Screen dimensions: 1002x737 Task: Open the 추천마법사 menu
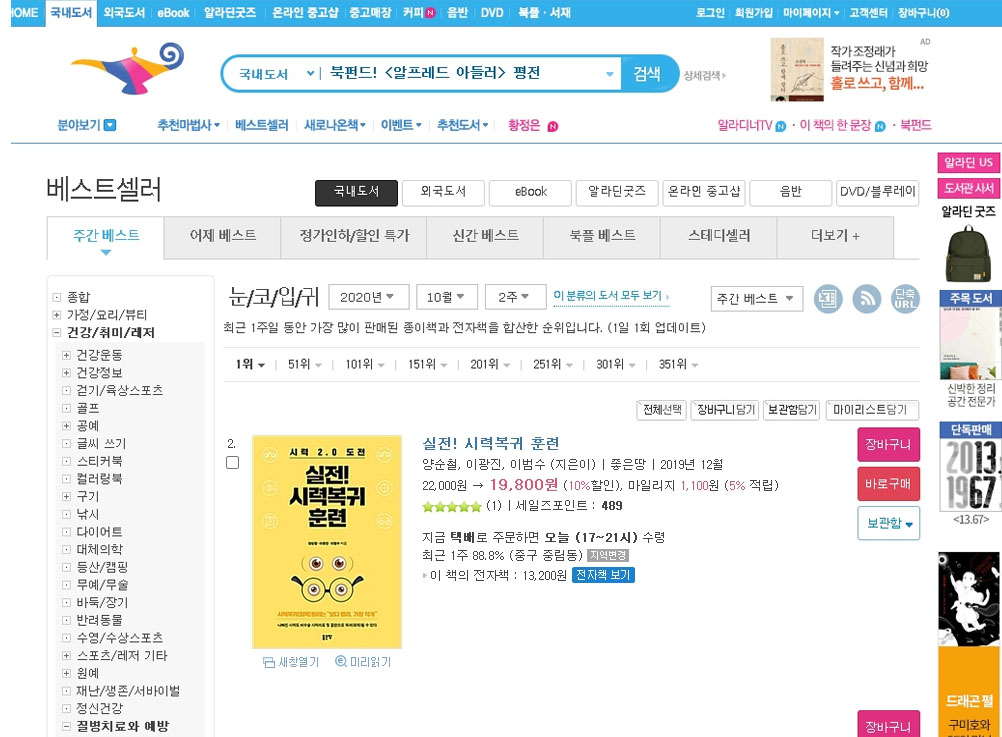188,125
